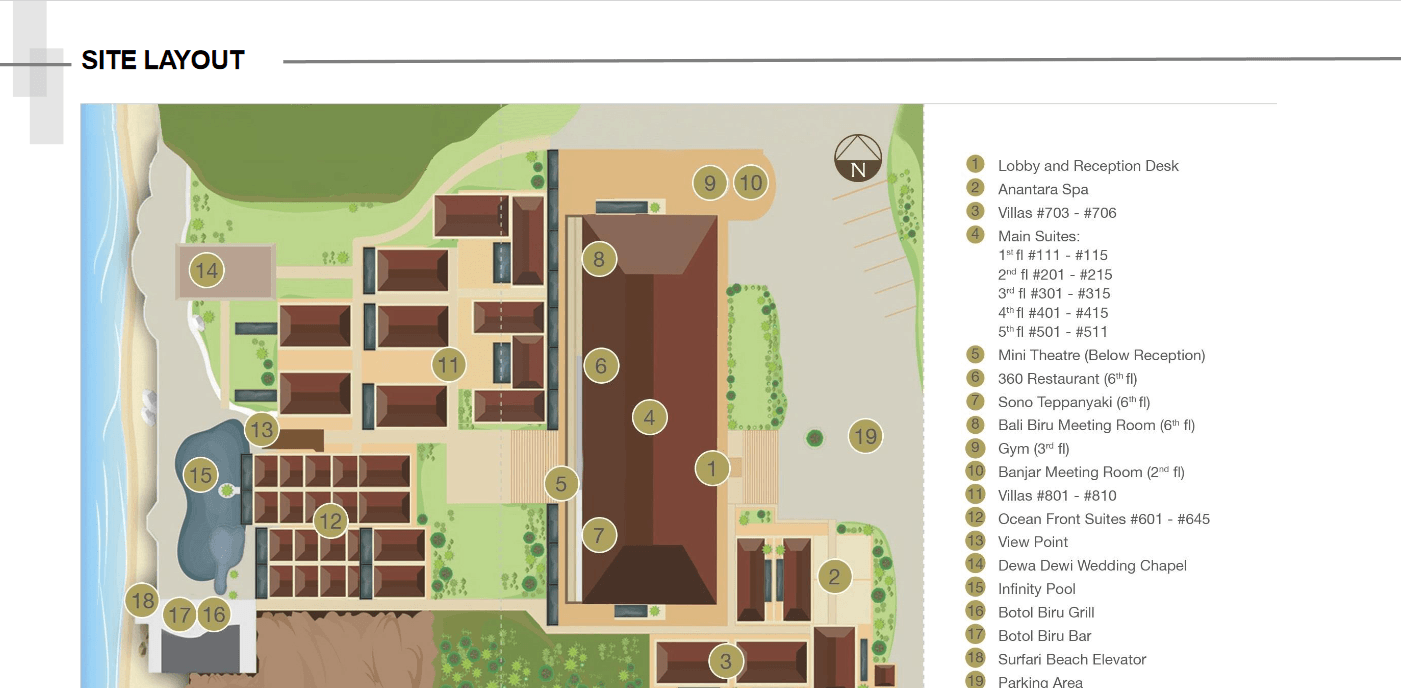The image size is (1401, 688).
Task: Click map marker 14 at the wedding chapel
Action: point(207,270)
